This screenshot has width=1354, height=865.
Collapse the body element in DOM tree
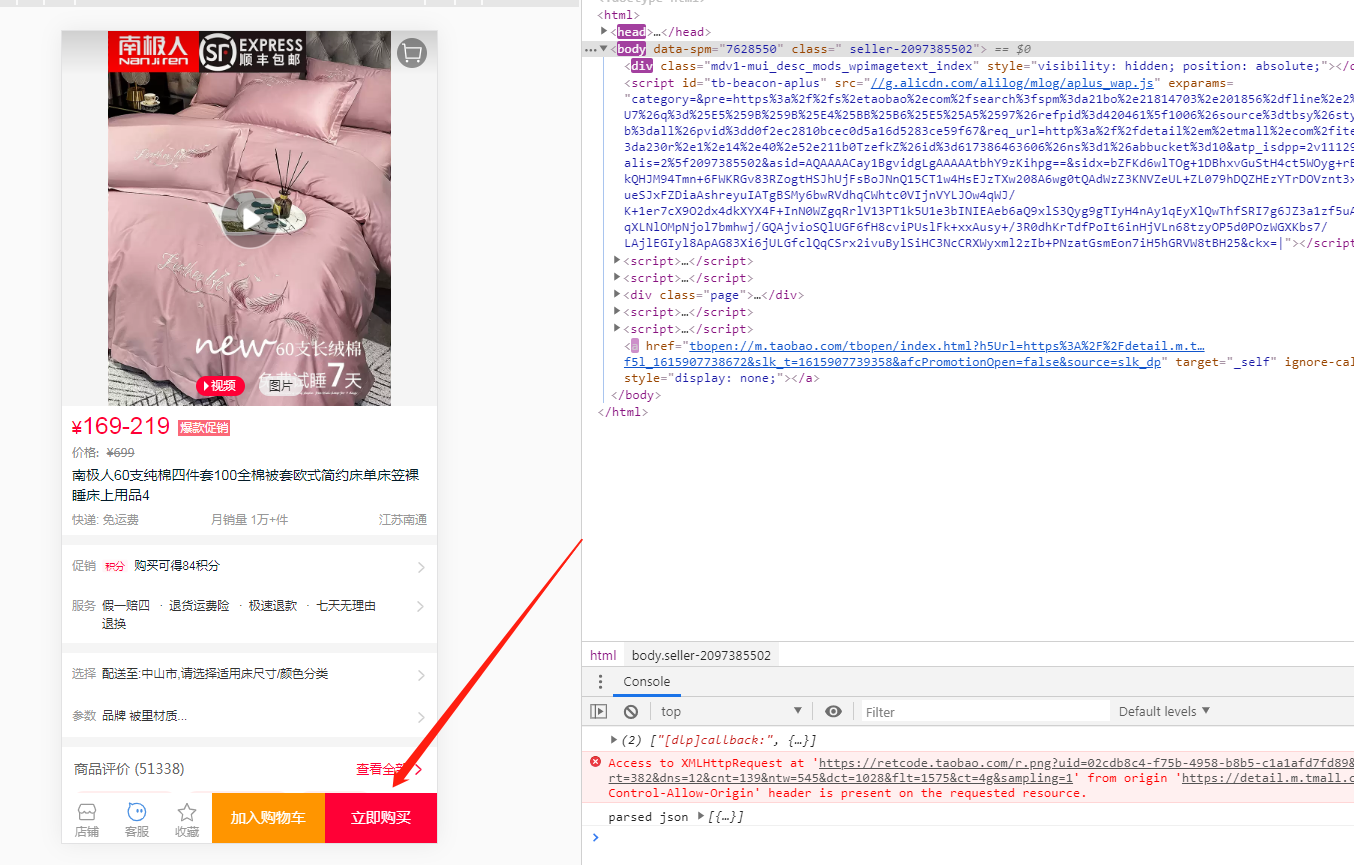[x=604, y=49]
